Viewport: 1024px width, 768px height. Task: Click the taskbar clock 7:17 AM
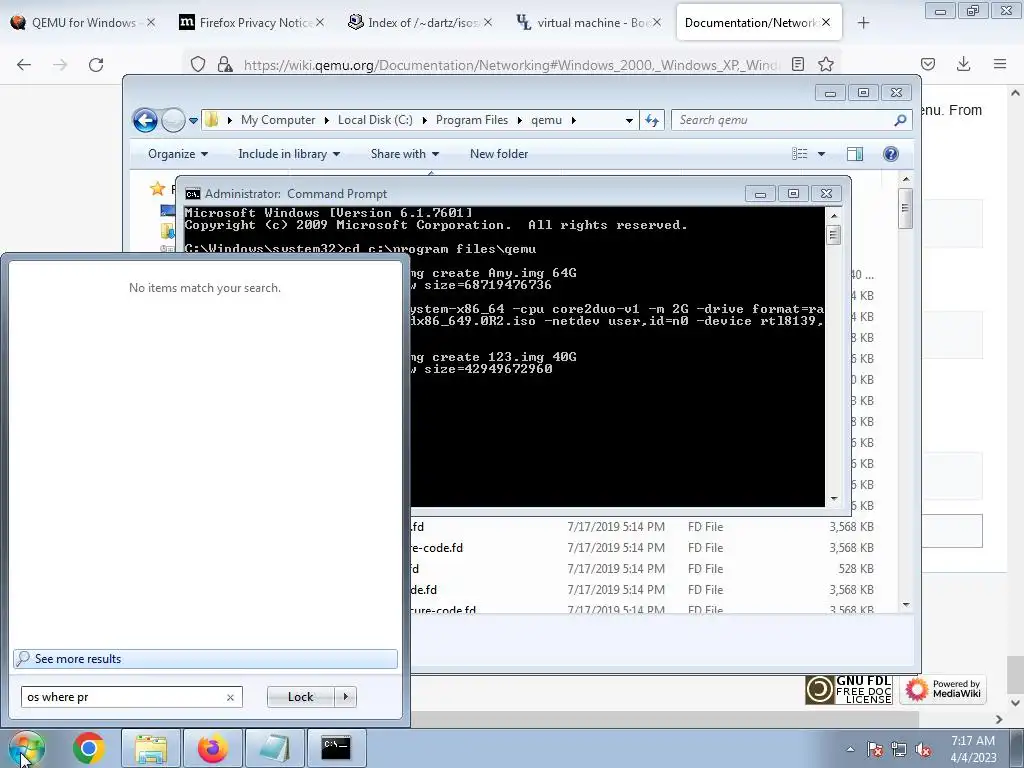tap(973, 749)
